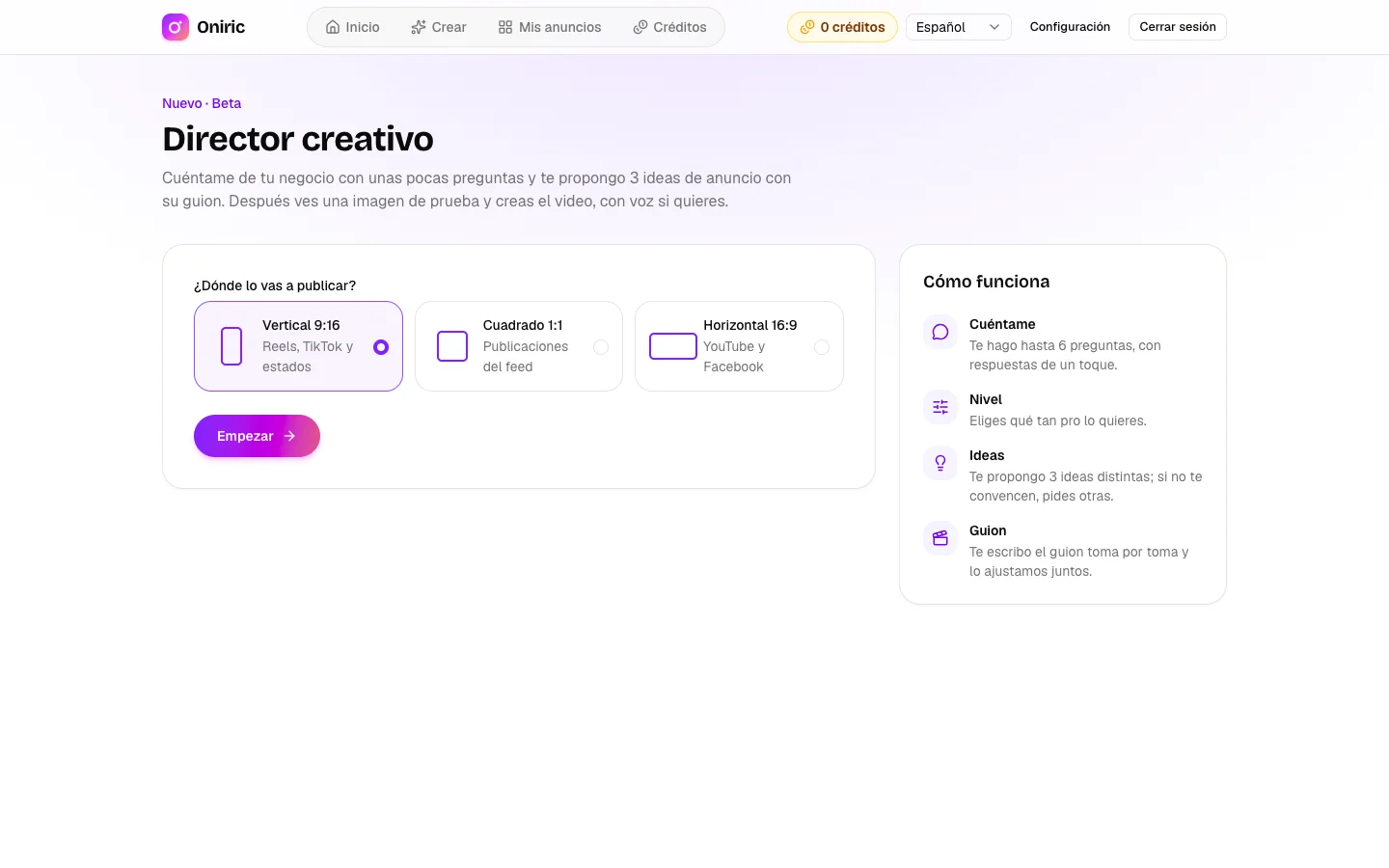The image size is (1389, 868).
Task: Click the clapperboard icon beside Guion
Action: click(940, 539)
